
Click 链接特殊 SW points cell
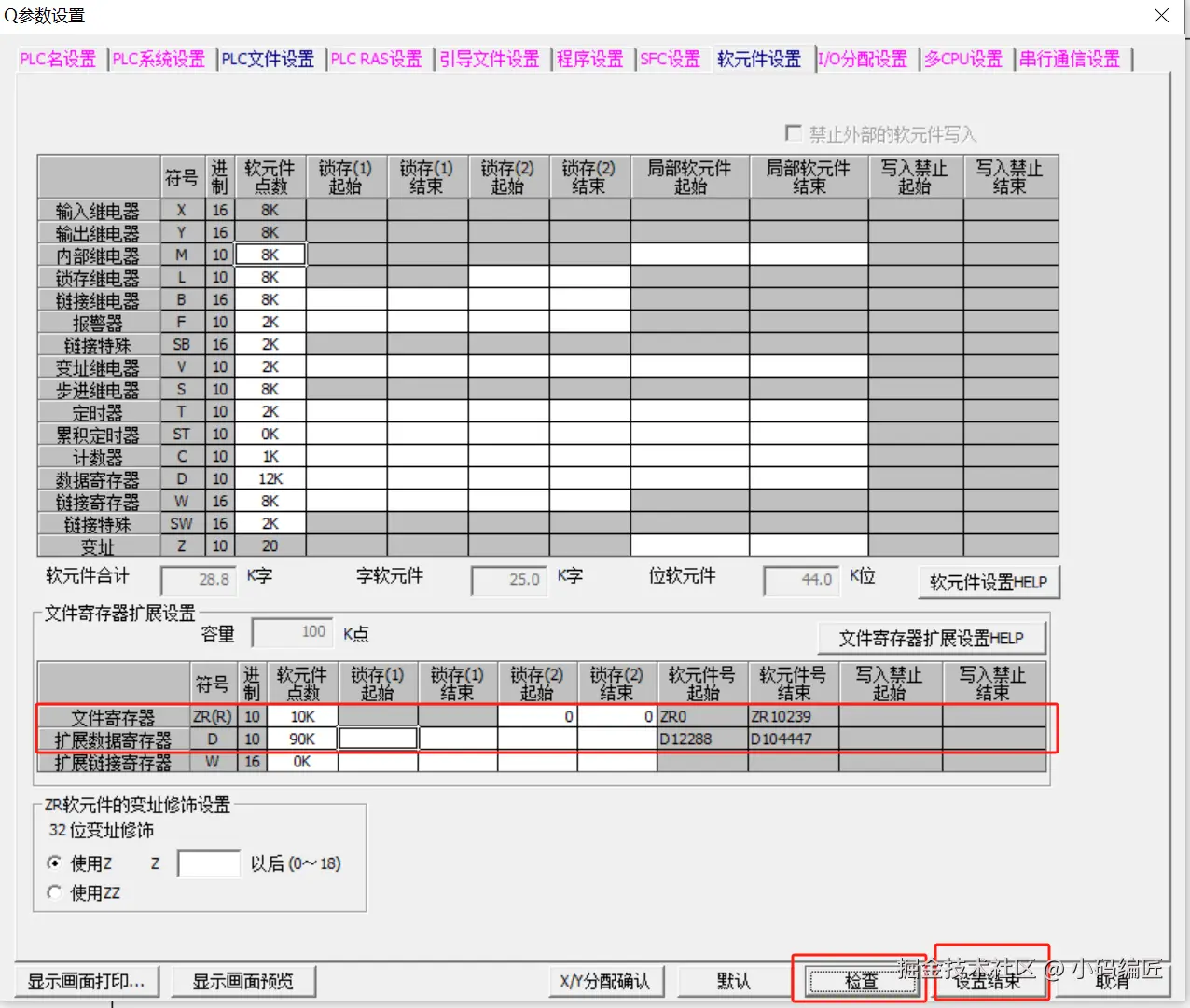tap(270, 523)
